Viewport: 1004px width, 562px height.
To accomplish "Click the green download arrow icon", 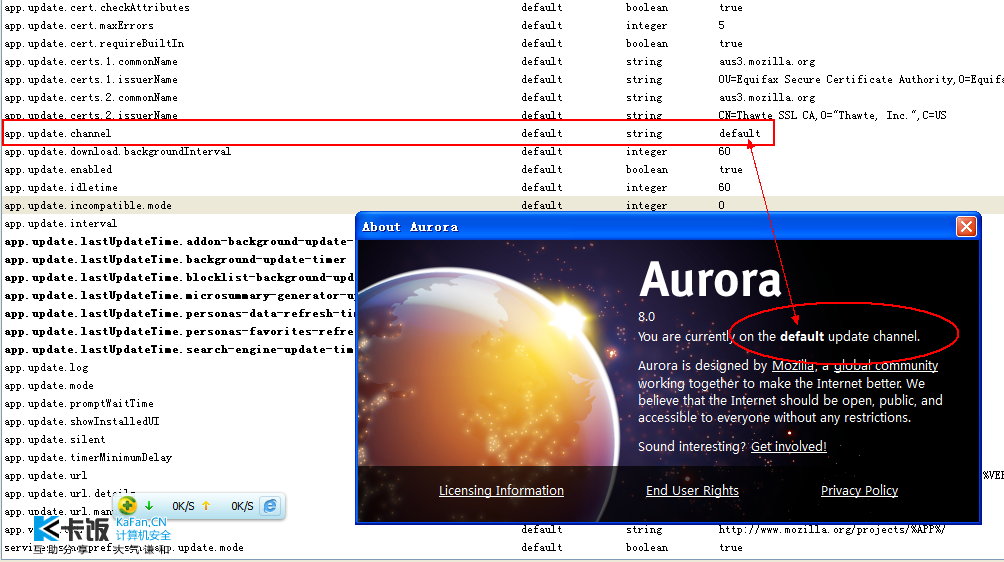I will 149,506.
